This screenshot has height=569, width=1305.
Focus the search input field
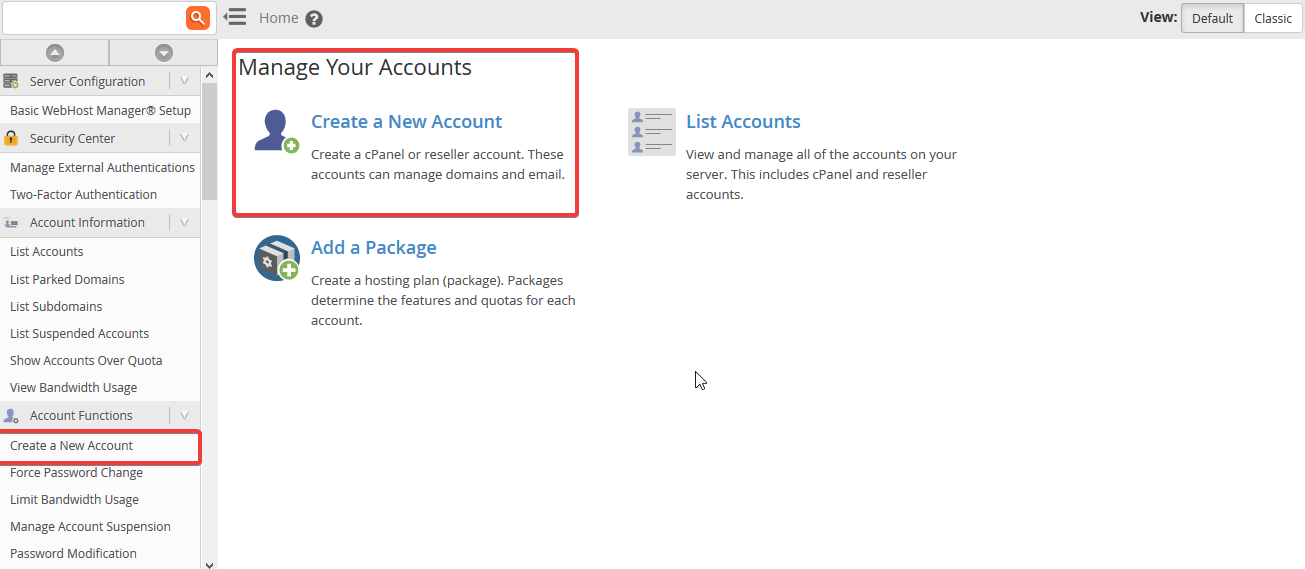[94, 17]
